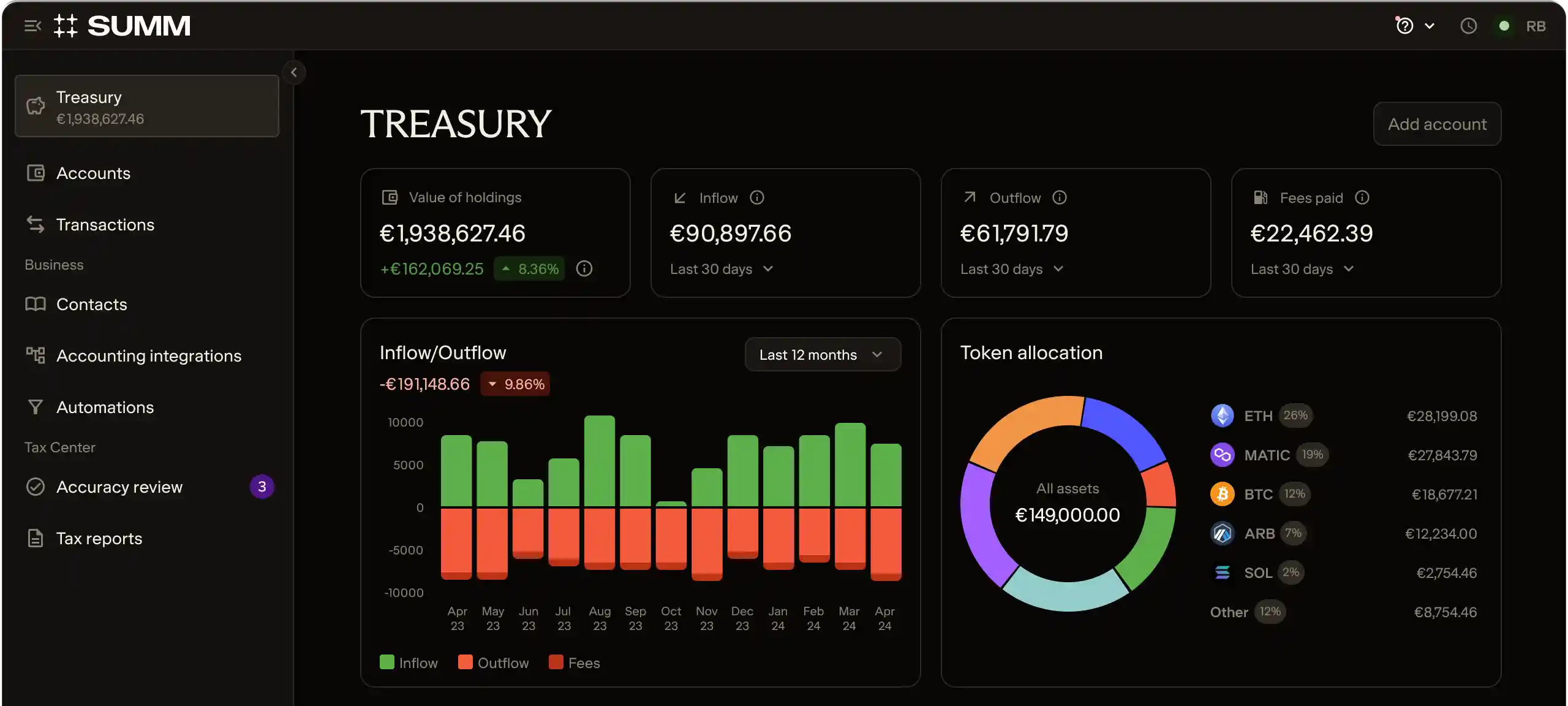The height and width of the screenshot is (706, 1568).
Task: Click the hamburger menu collapse icon
Action: [32, 26]
